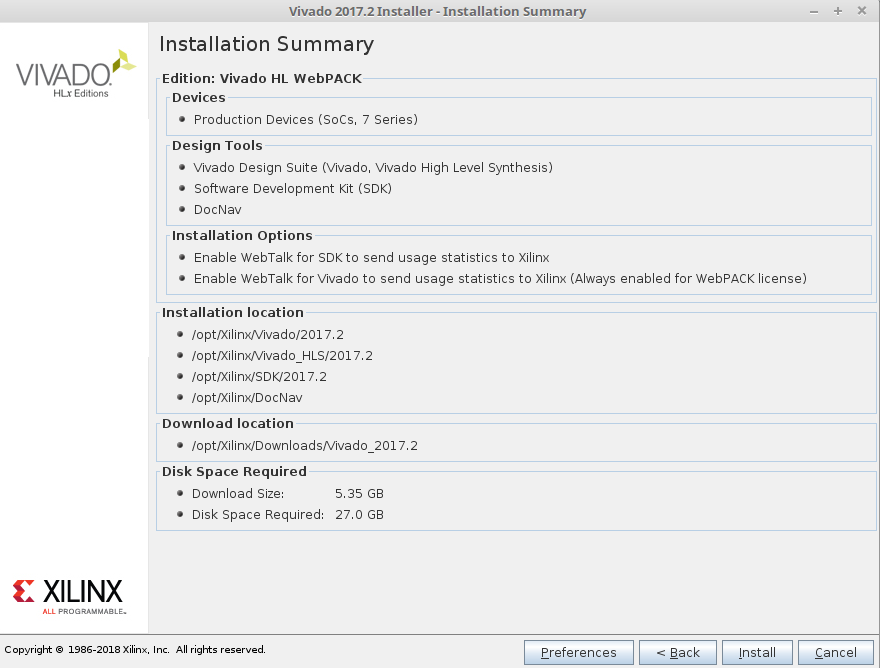Click the 'Installation location' section label
This screenshot has width=880, height=668.
(232, 313)
